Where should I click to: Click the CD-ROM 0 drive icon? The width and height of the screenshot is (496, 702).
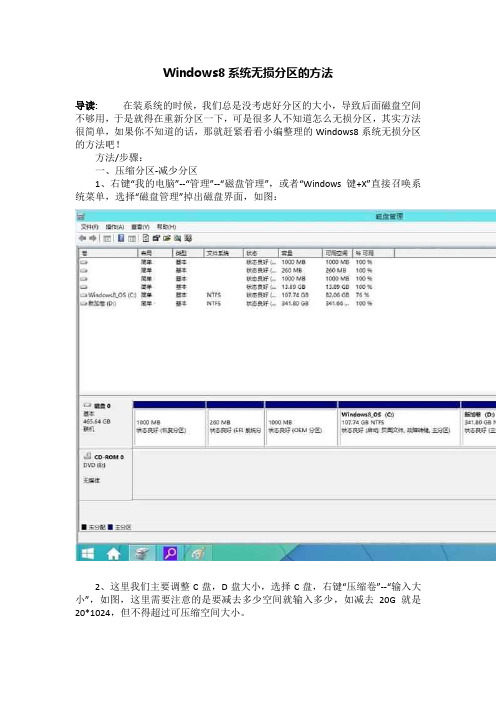[x=87, y=456]
